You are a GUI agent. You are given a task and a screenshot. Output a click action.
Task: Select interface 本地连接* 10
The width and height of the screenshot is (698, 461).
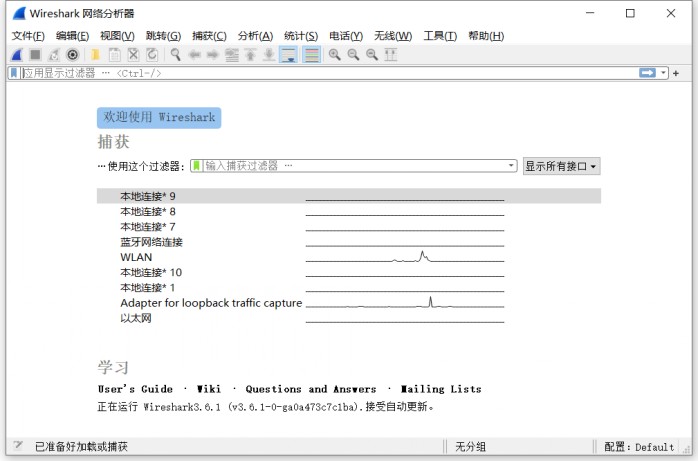pyautogui.click(x=349, y=272)
